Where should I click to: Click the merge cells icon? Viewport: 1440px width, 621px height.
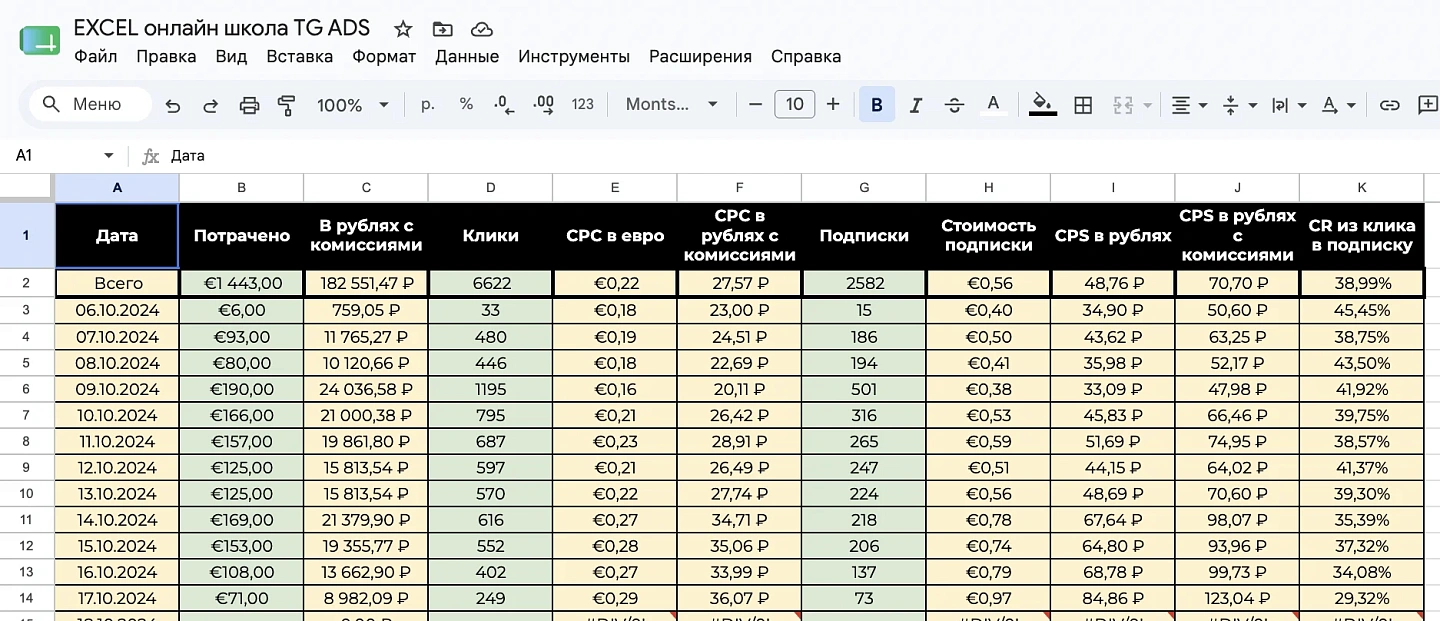pos(1123,104)
